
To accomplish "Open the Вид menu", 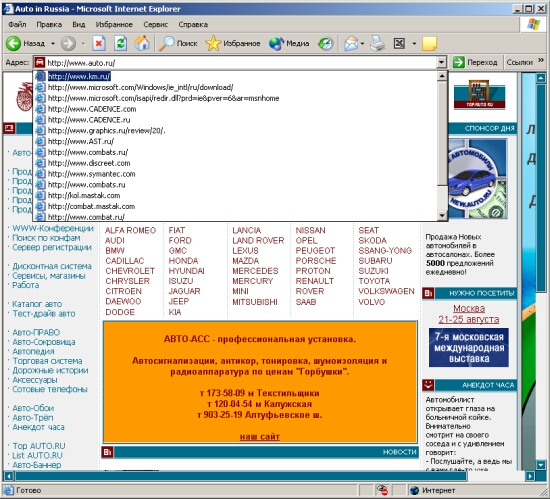I will [79, 25].
